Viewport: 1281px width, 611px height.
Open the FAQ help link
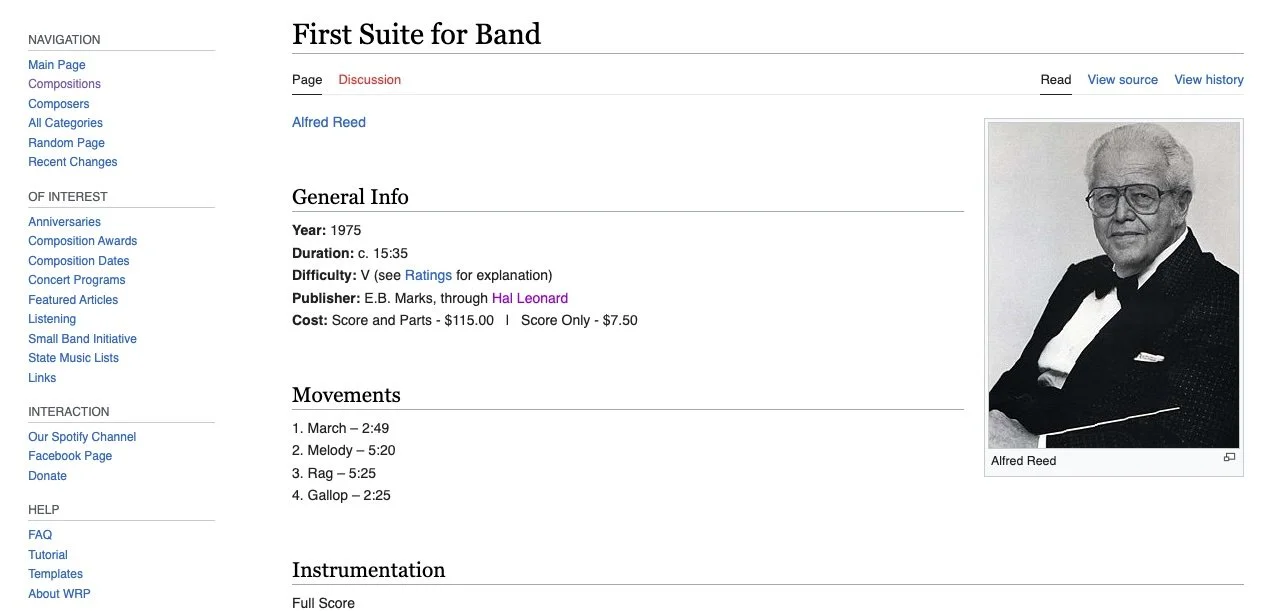(40, 535)
